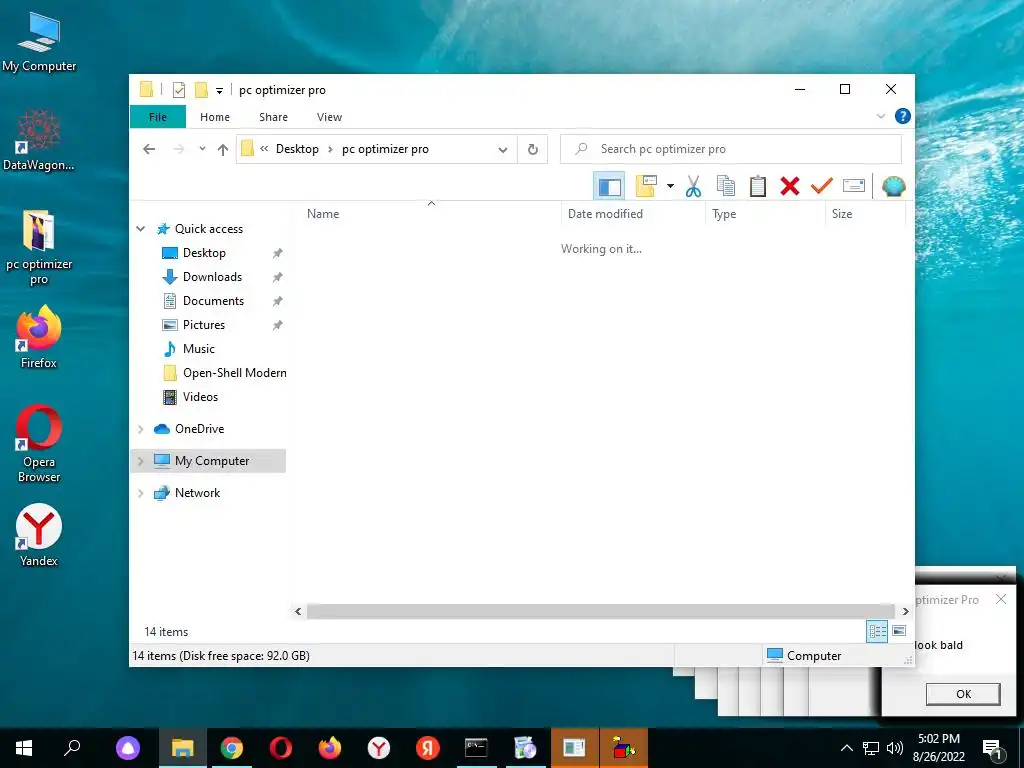
Task: Select the DataWagon desktop shortcut
Action: 39,140
